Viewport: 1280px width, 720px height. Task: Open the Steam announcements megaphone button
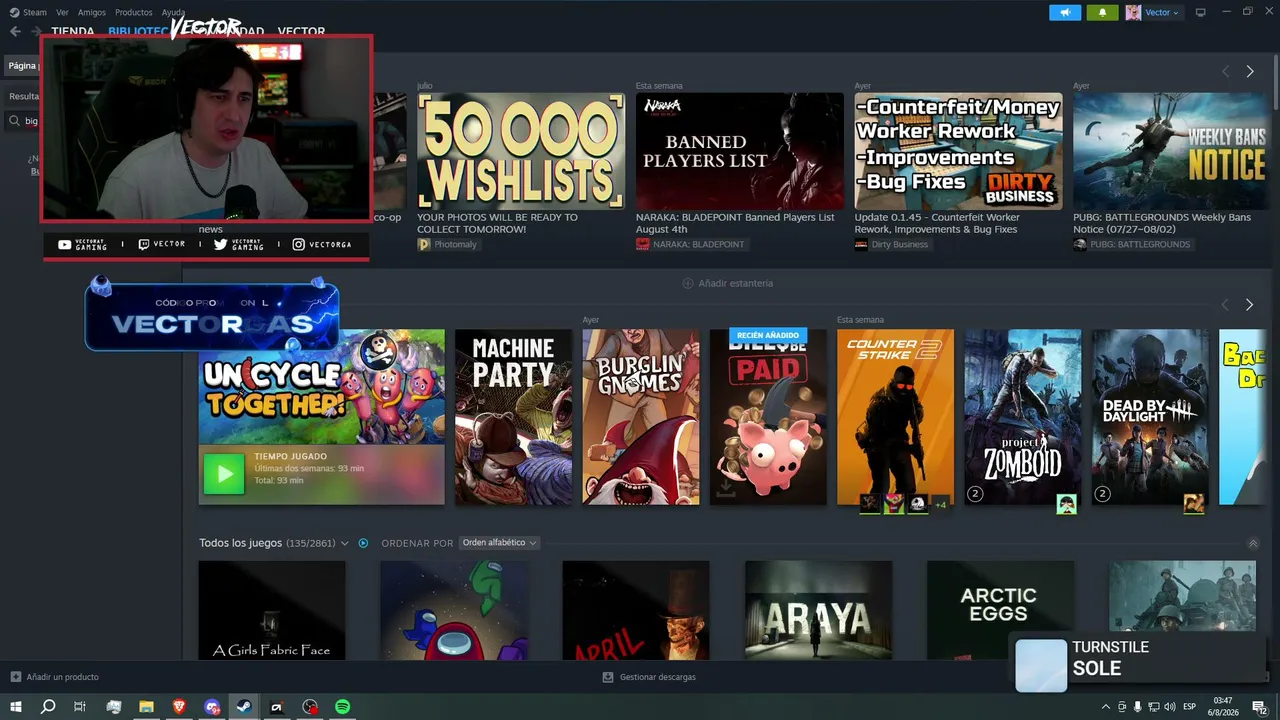[x=1065, y=12]
